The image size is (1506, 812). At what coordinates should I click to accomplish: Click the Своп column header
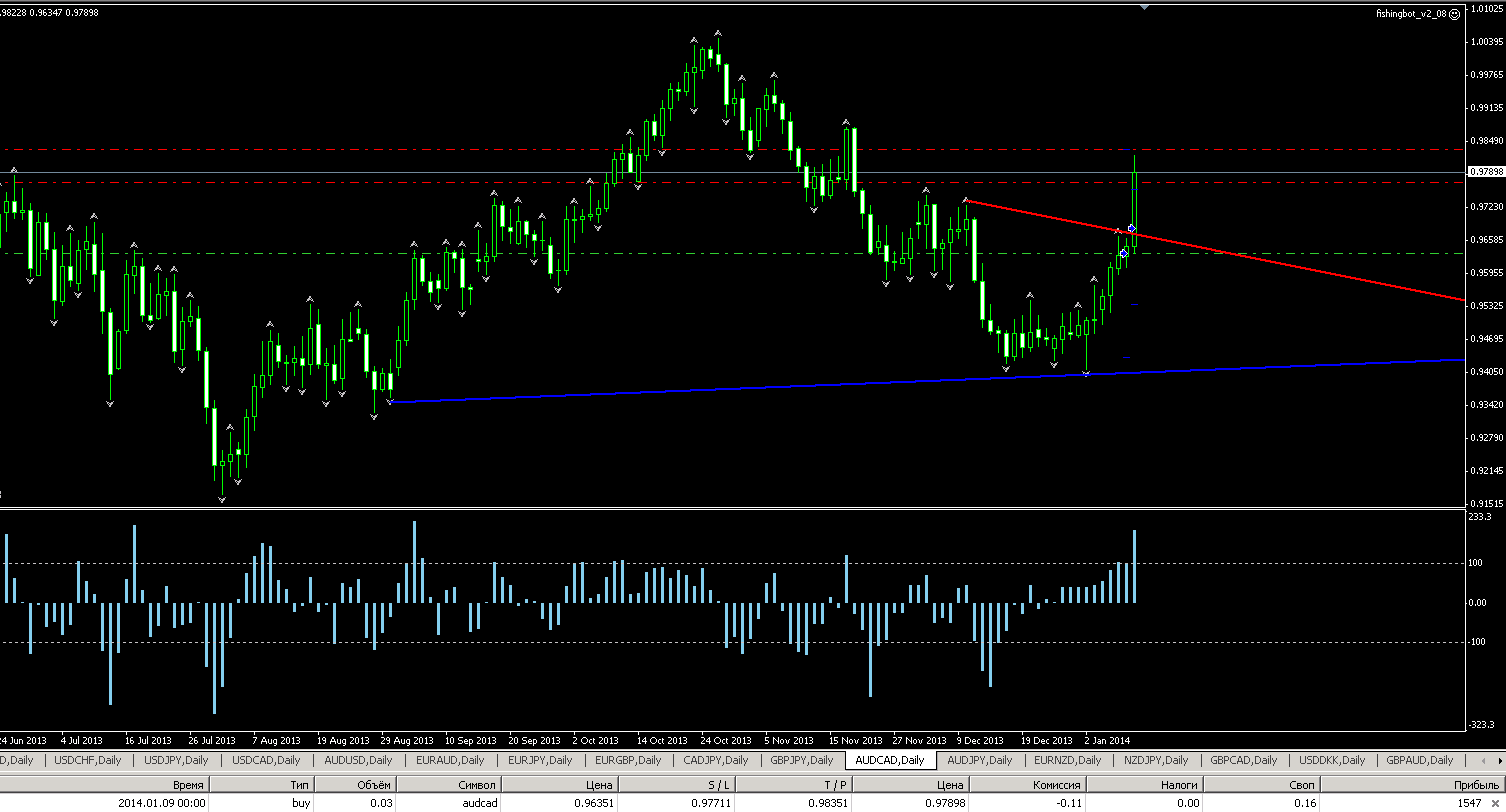click(1263, 786)
